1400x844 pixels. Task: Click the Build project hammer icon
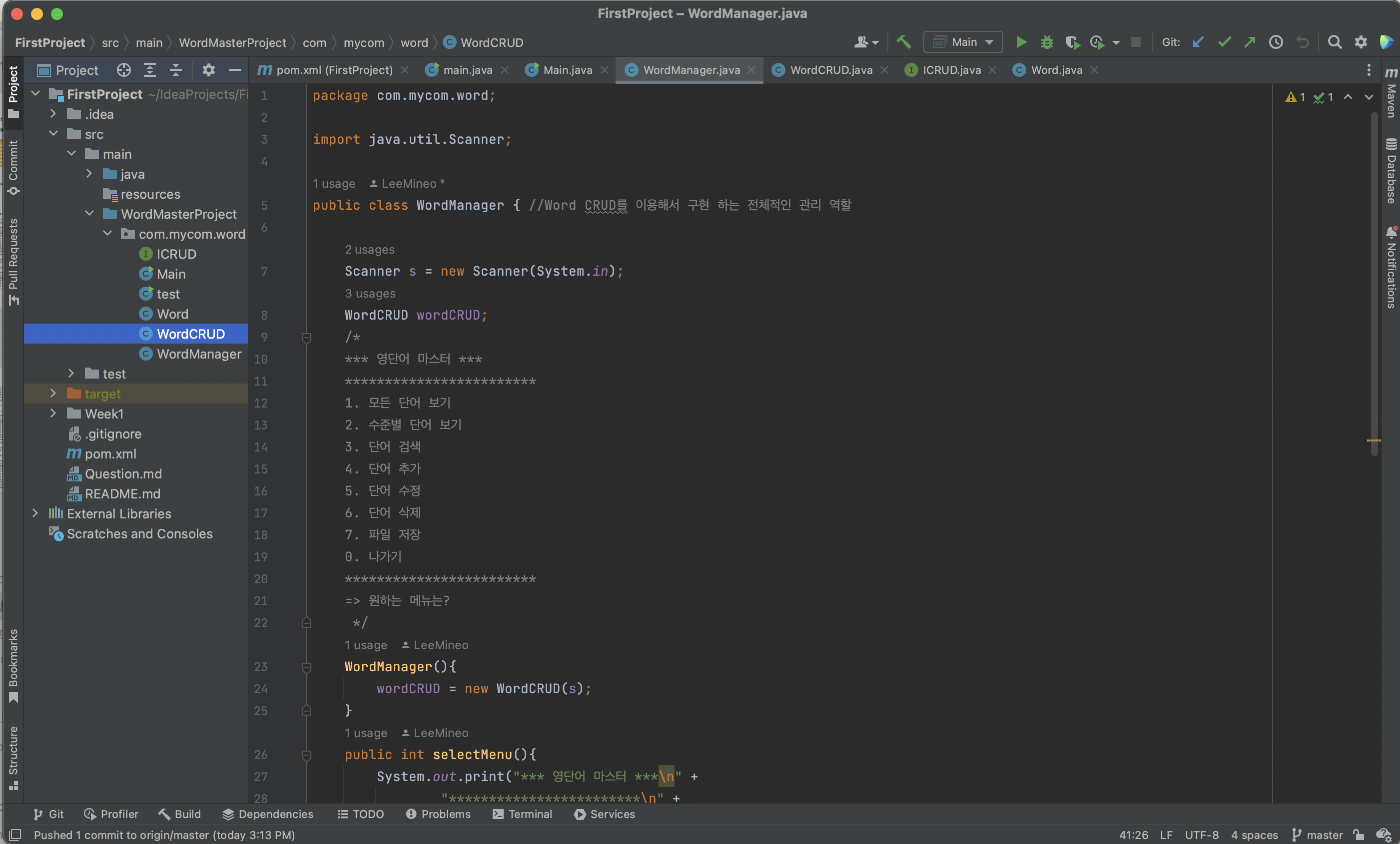(903, 42)
